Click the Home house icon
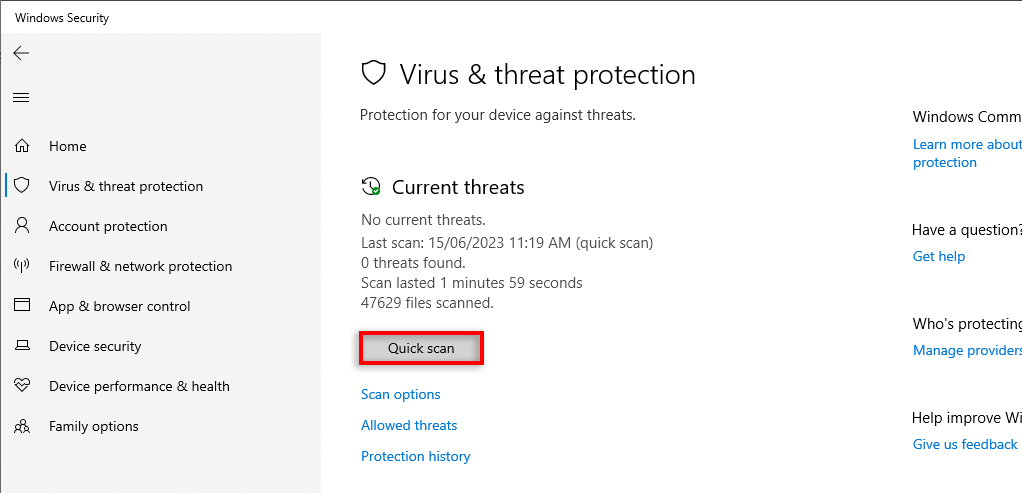Viewport: 1022px width, 493px height. coord(21,146)
